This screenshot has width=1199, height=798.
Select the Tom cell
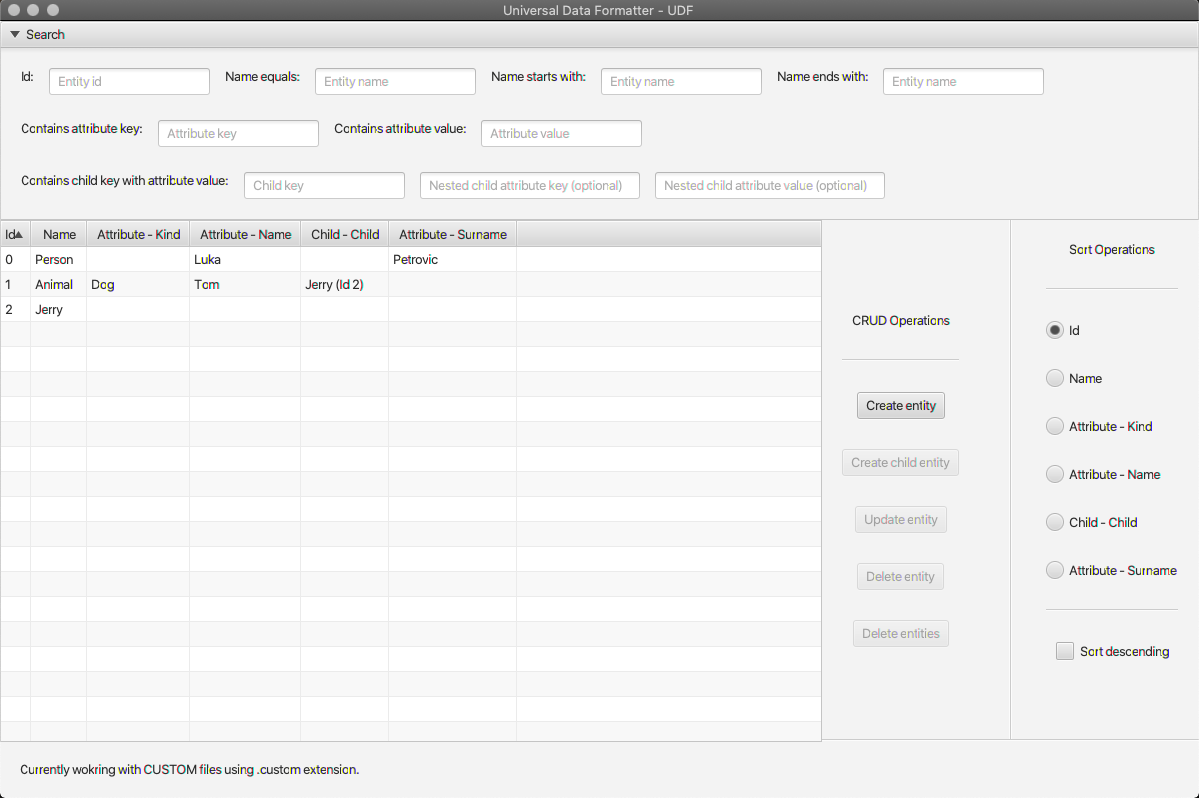tap(245, 284)
